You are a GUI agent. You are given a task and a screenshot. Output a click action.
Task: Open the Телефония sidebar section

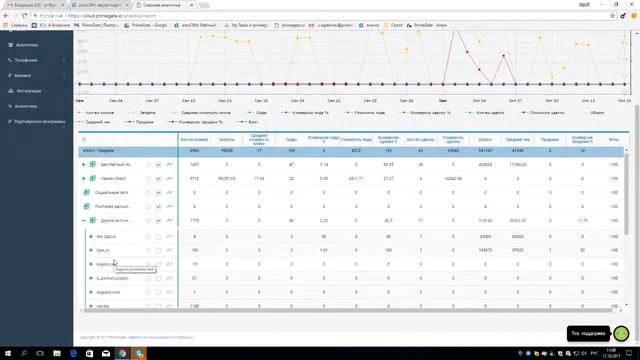pos(26,60)
